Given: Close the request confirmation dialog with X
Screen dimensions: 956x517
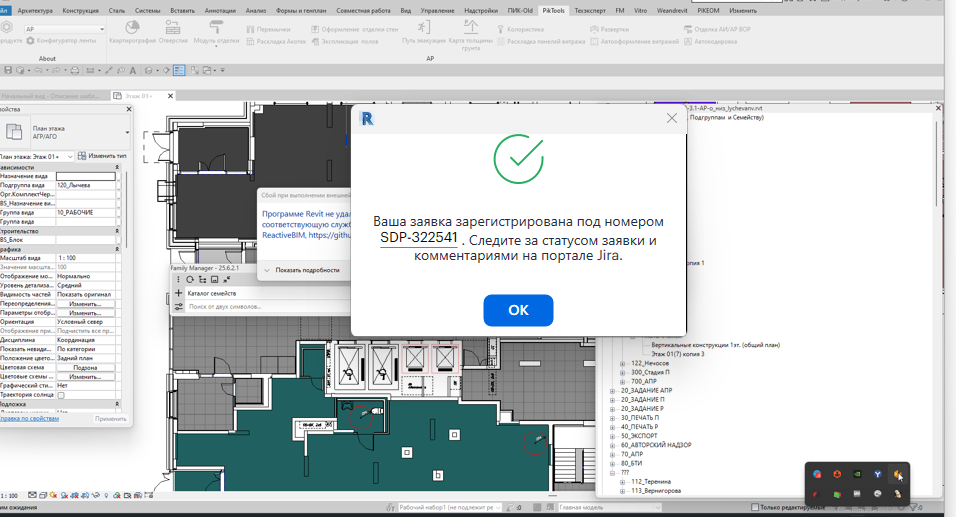Looking at the screenshot, I should [x=672, y=118].
